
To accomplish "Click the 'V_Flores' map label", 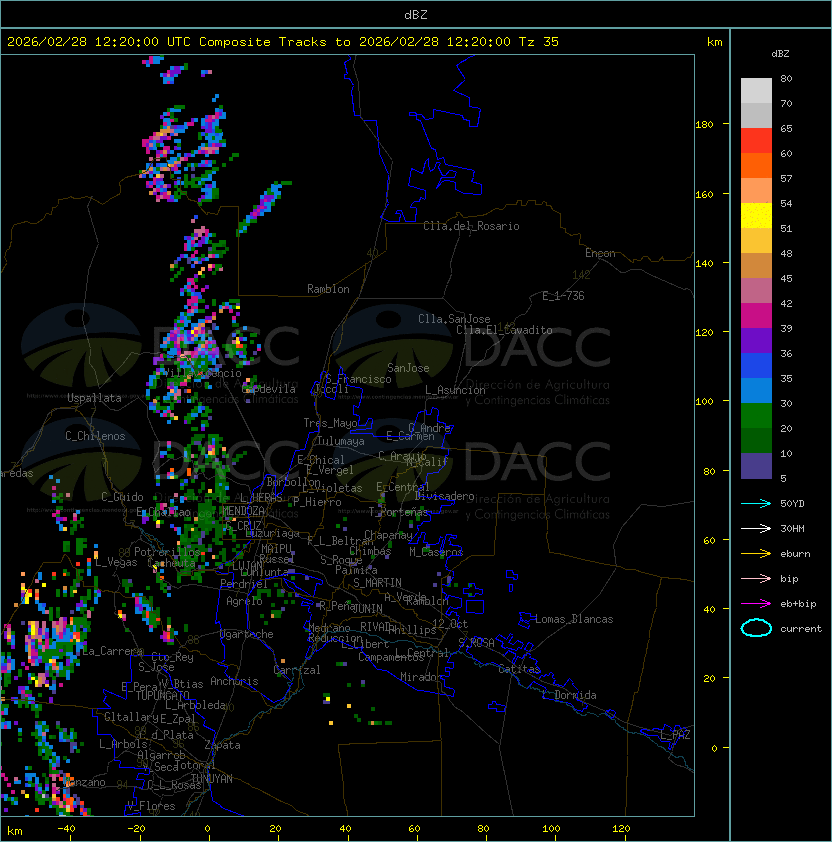I will click(x=151, y=806).
